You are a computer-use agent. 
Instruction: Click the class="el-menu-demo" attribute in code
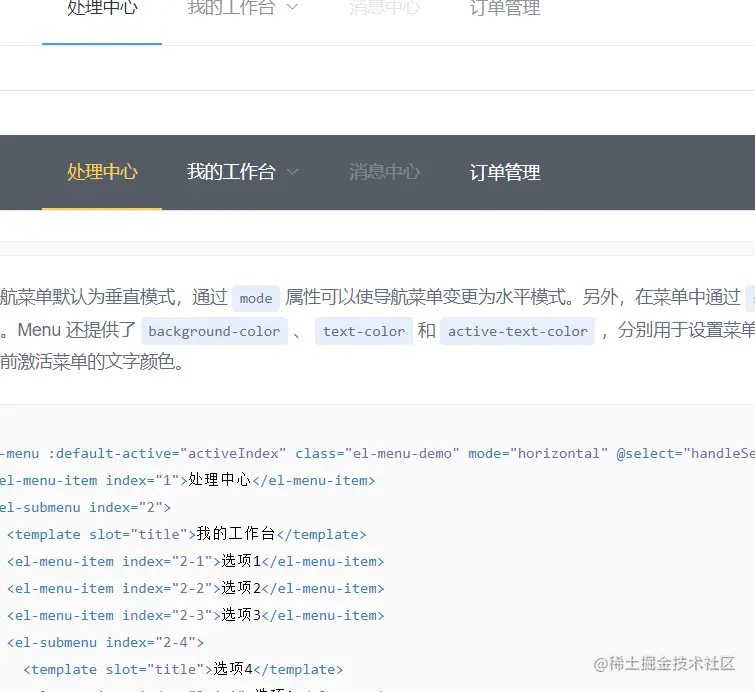[377, 453]
